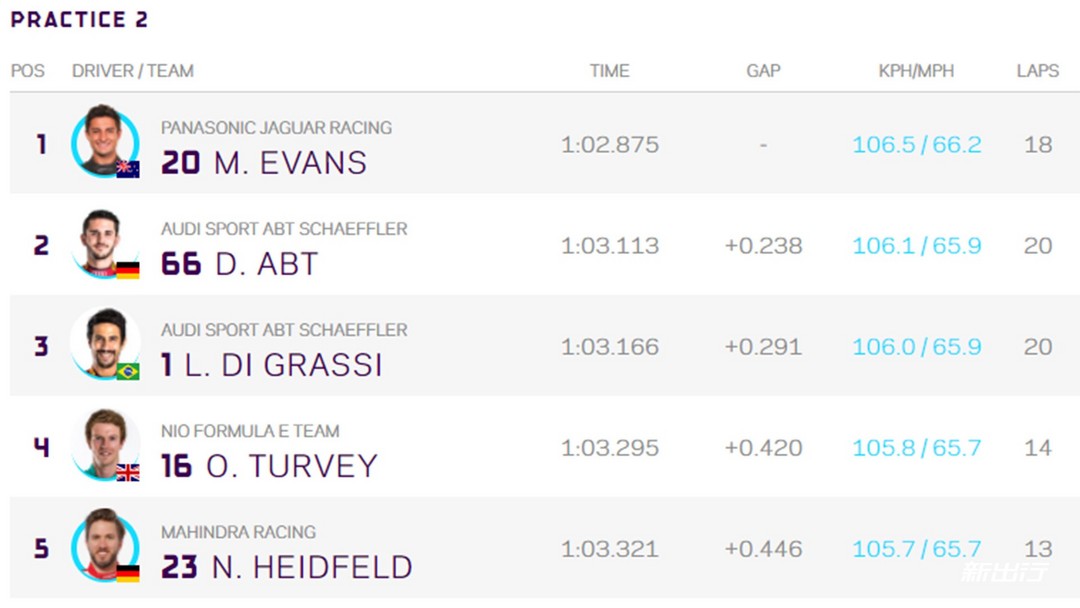Click the KPH/MPH column header
This screenshot has height=608, width=1080.
(916, 71)
